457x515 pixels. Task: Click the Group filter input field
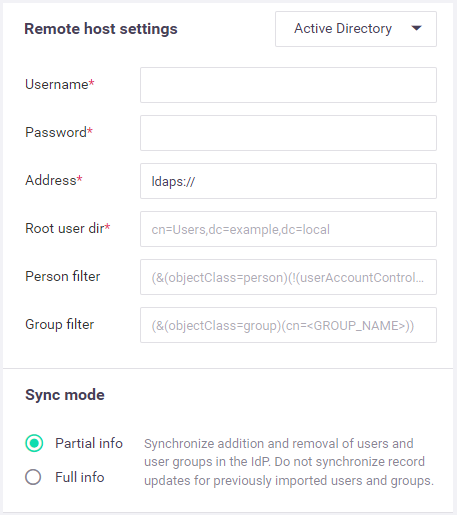pyautogui.click(x=288, y=325)
